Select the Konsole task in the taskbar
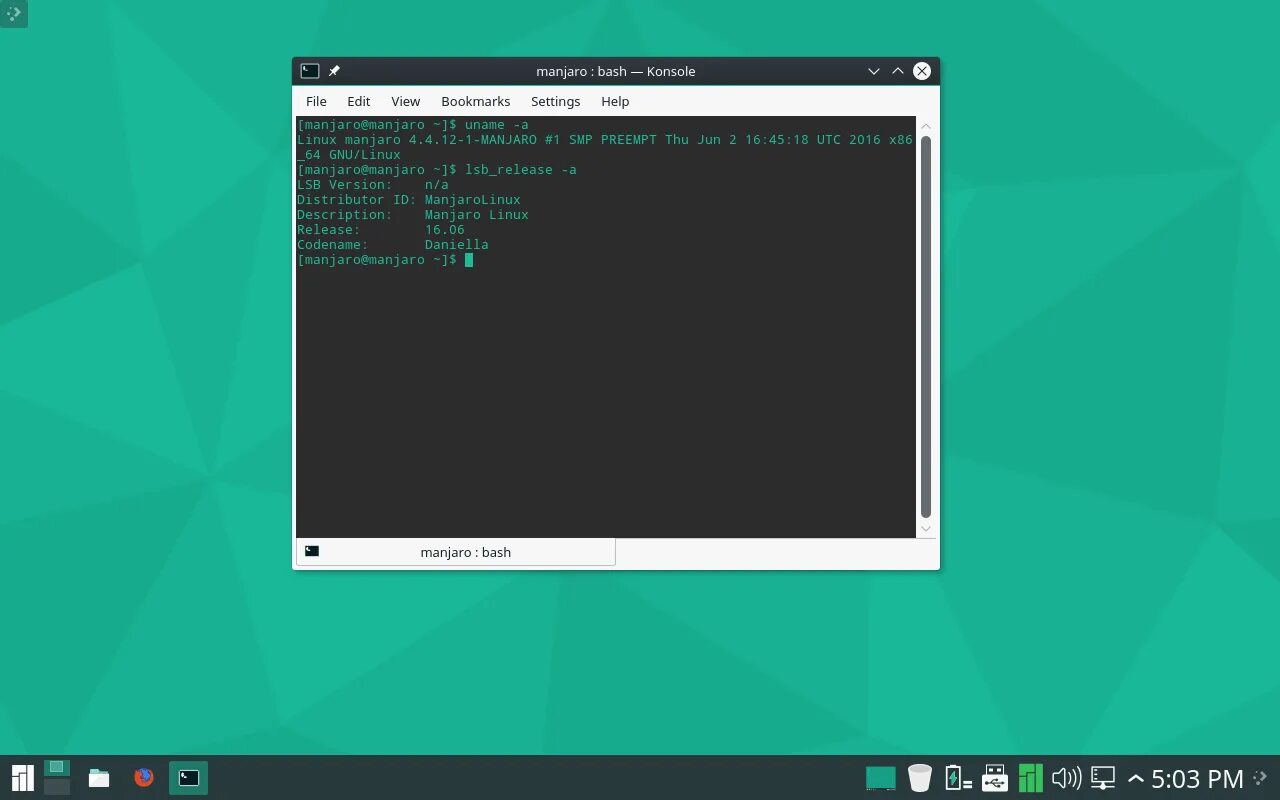Image resolution: width=1280 pixels, height=800 pixels. (x=189, y=778)
